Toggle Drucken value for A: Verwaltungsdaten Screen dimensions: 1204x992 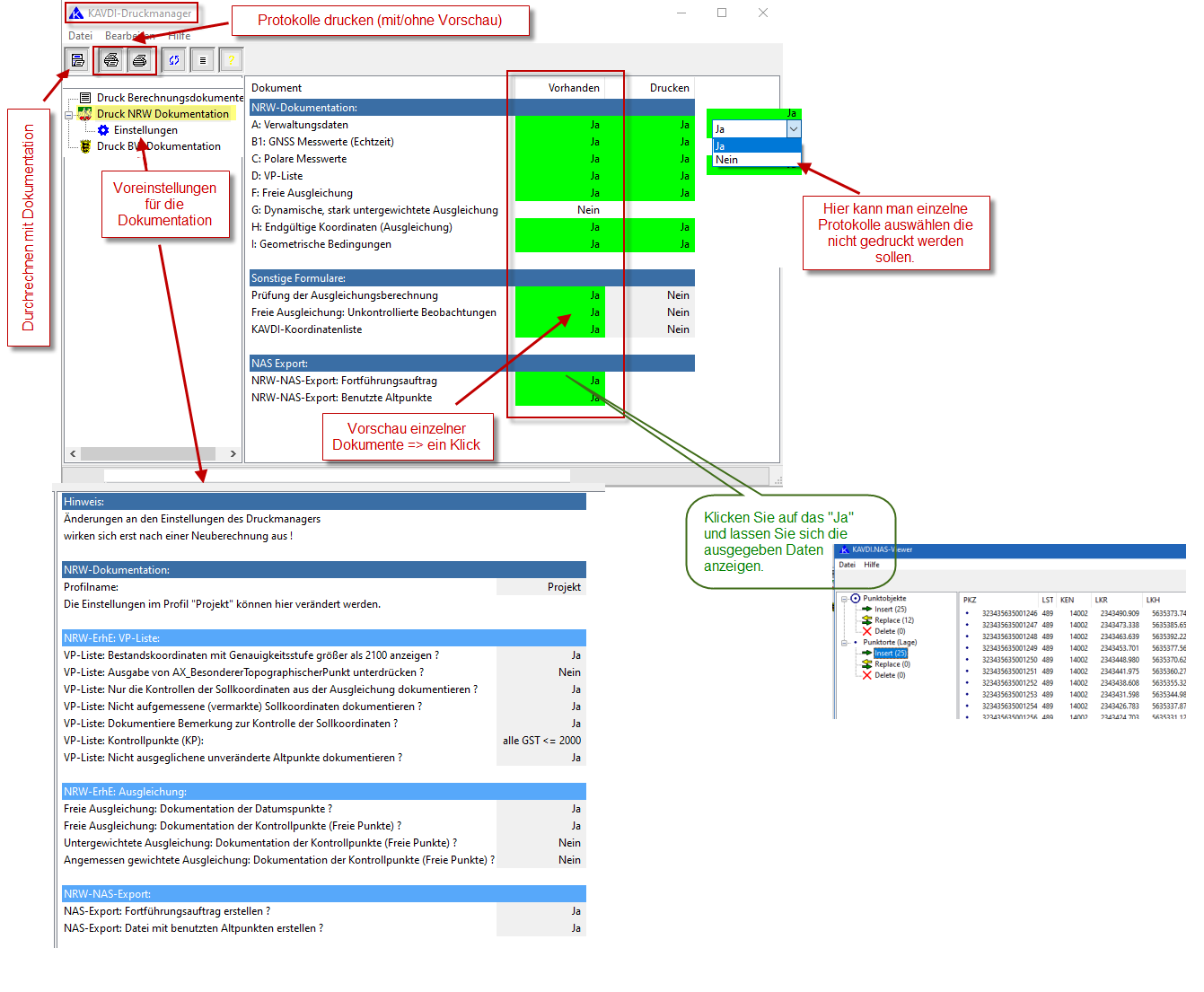tap(684, 125)
